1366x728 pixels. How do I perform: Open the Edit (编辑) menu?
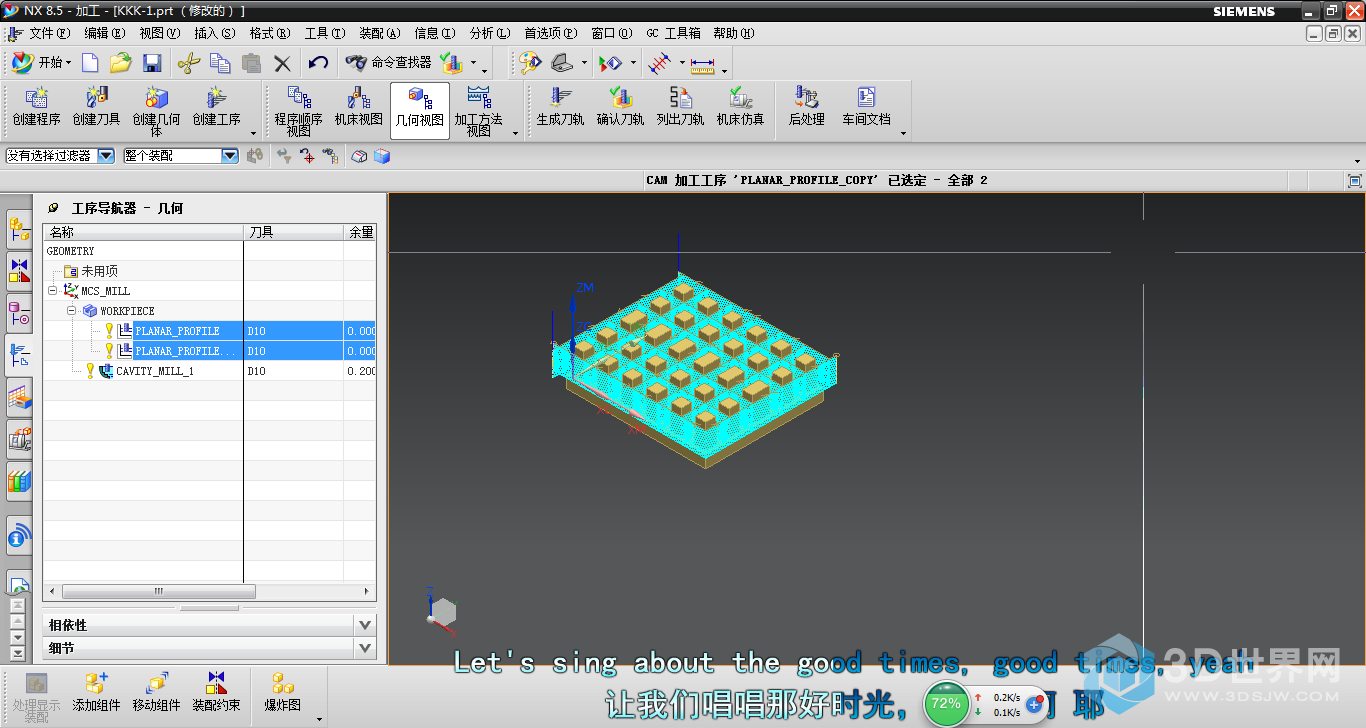click(105, 33)
